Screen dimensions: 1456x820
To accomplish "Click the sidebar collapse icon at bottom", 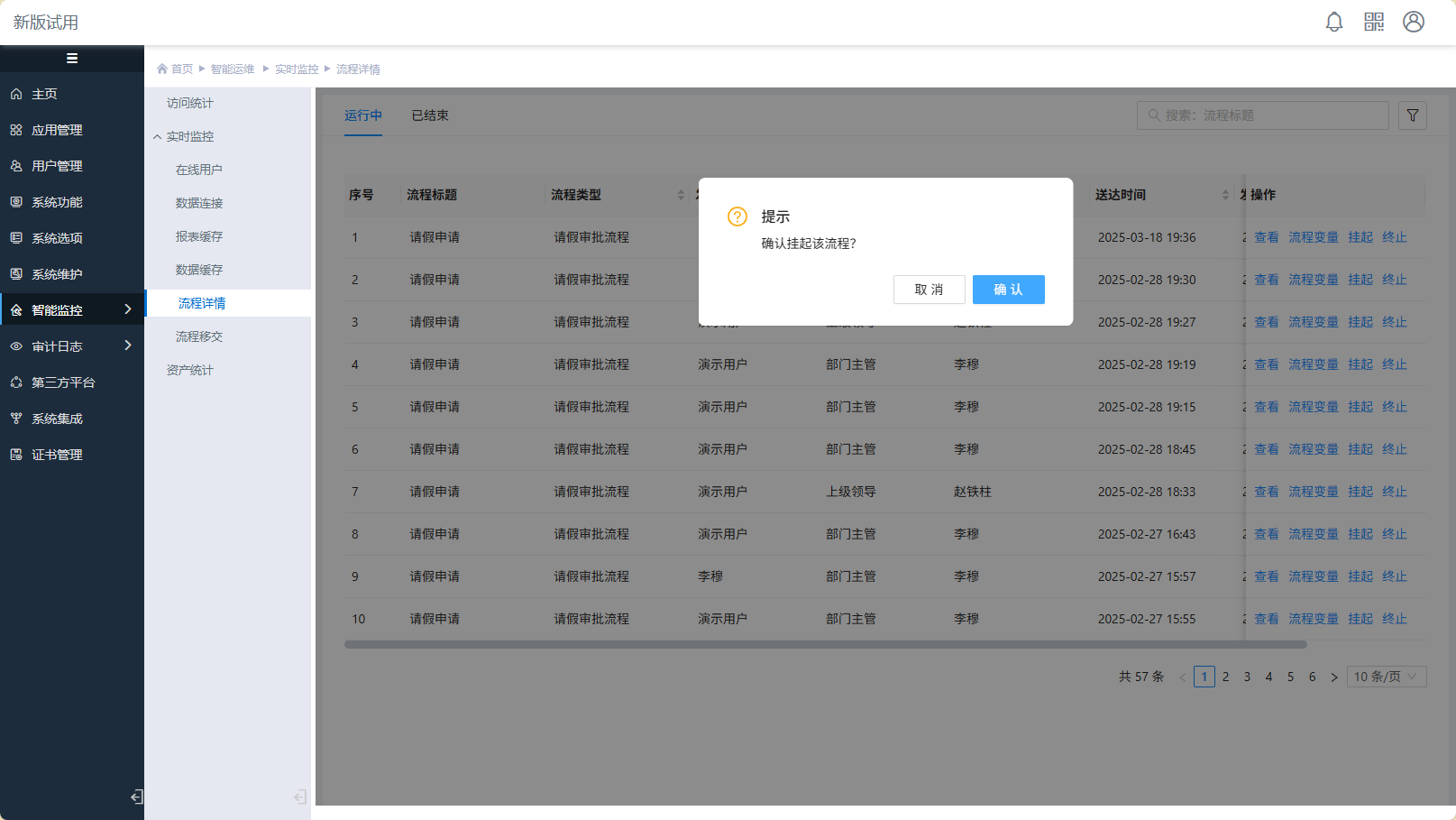I will pos(136,797).
